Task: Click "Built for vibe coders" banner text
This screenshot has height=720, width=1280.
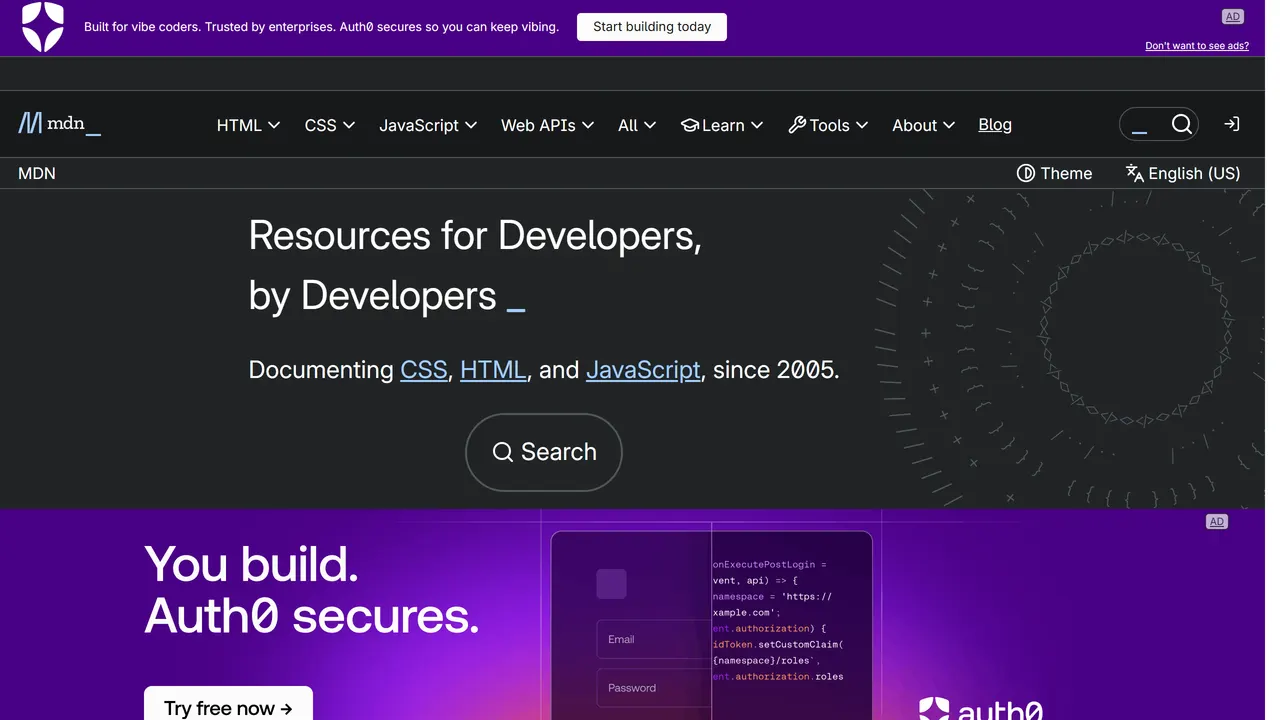Action: [142, 27]
